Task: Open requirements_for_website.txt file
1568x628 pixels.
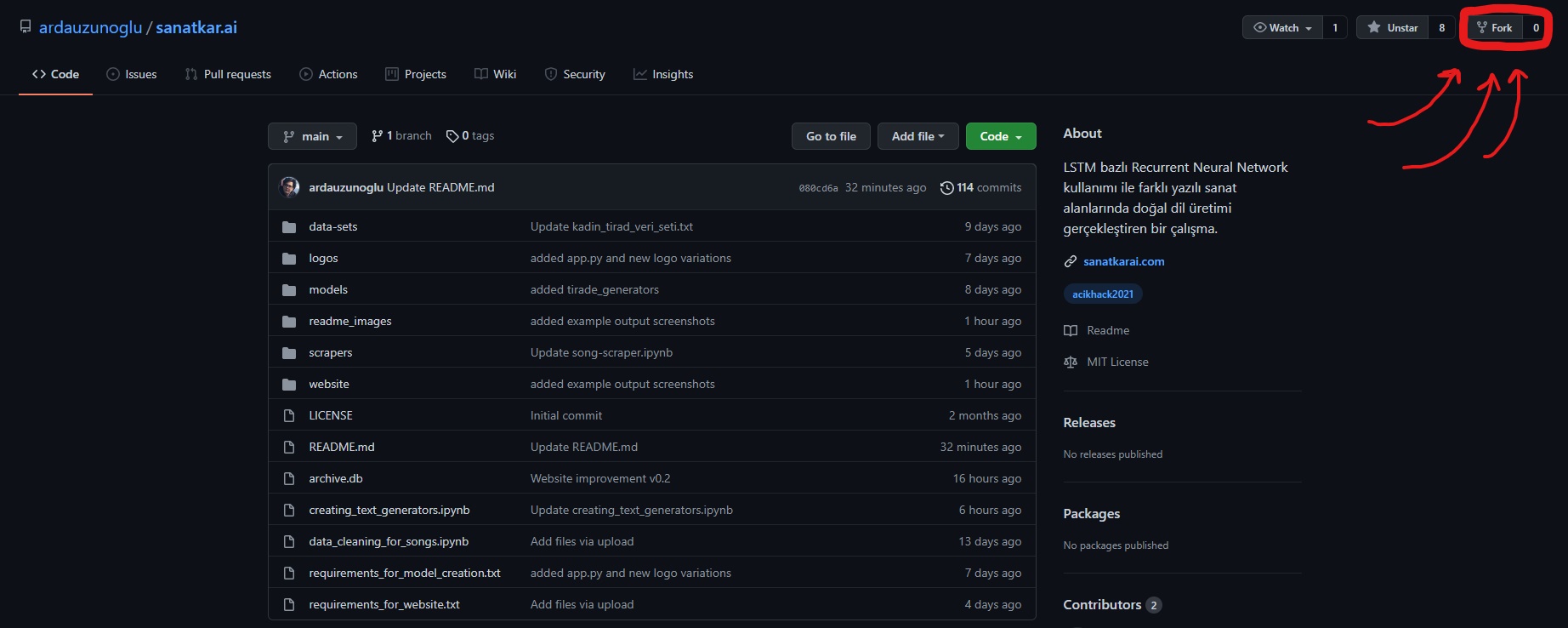Action: pos(384,604)
